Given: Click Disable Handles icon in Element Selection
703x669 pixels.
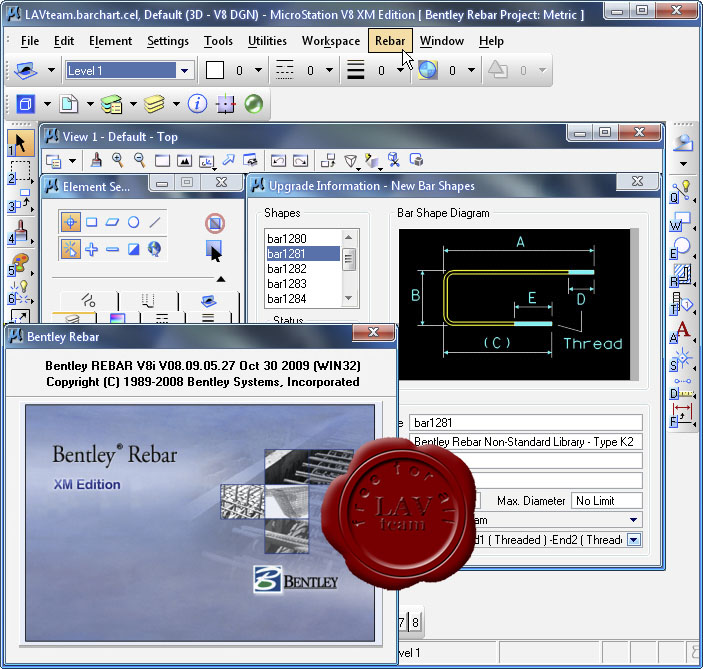Looking at the screenshot, I should click(215, 223).
